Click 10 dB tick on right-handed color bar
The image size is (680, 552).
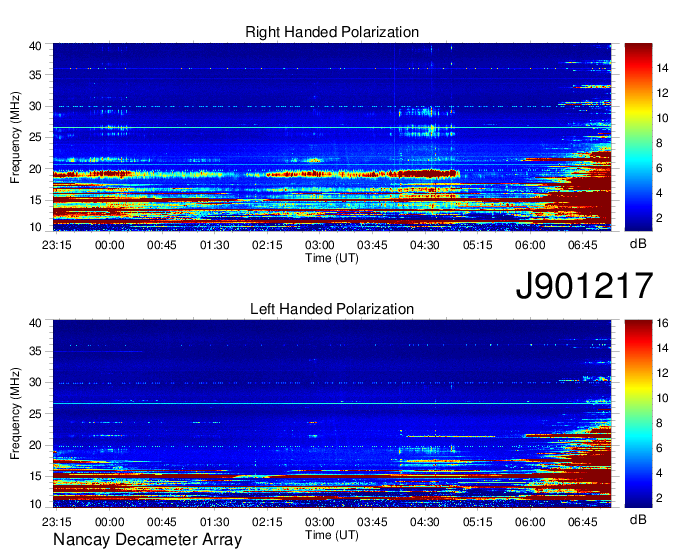point(662,118)
